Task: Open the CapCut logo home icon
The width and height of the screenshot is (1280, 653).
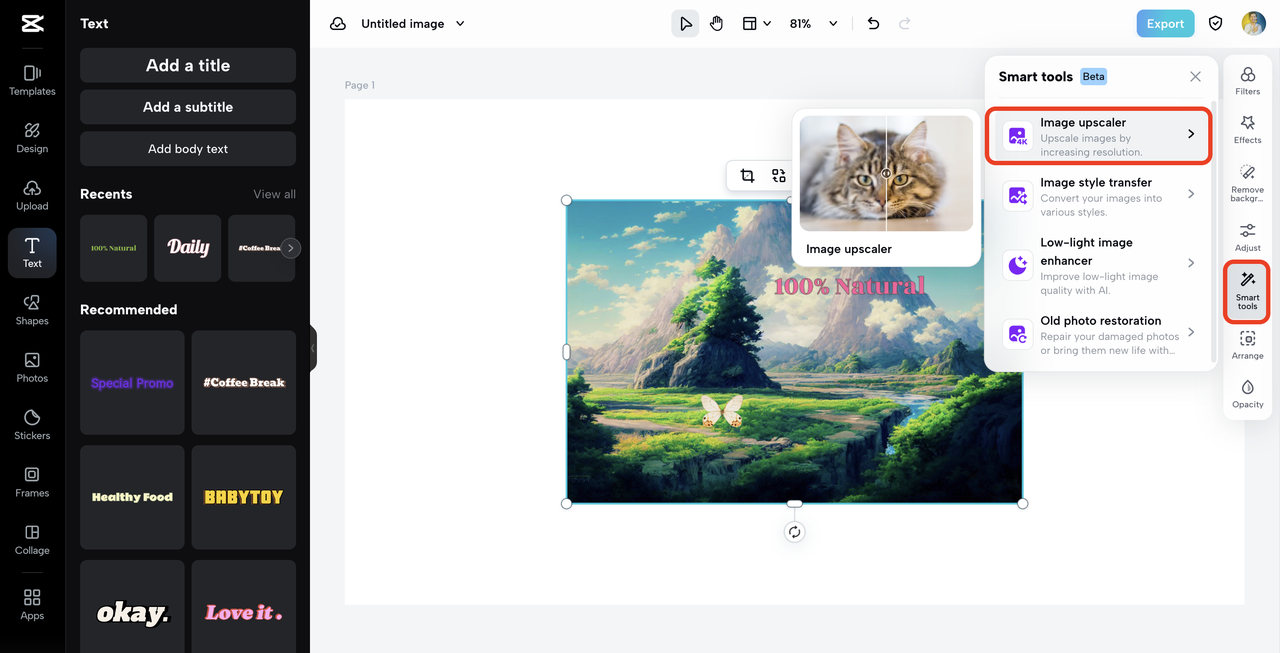Action: click(x=32, y=24)
